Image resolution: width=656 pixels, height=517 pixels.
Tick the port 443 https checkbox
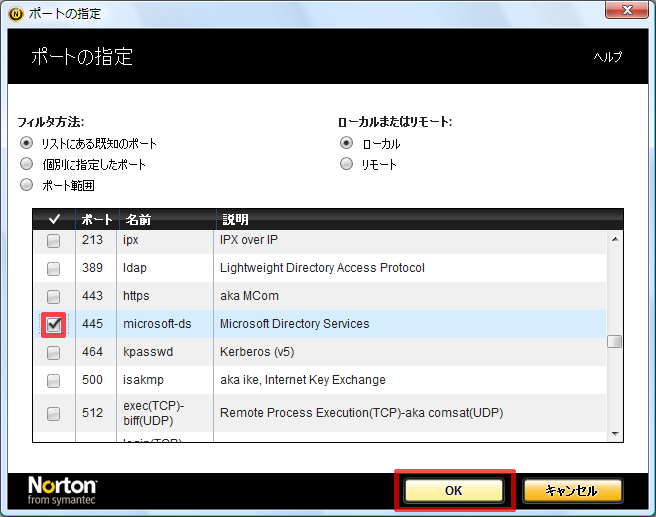54,297
